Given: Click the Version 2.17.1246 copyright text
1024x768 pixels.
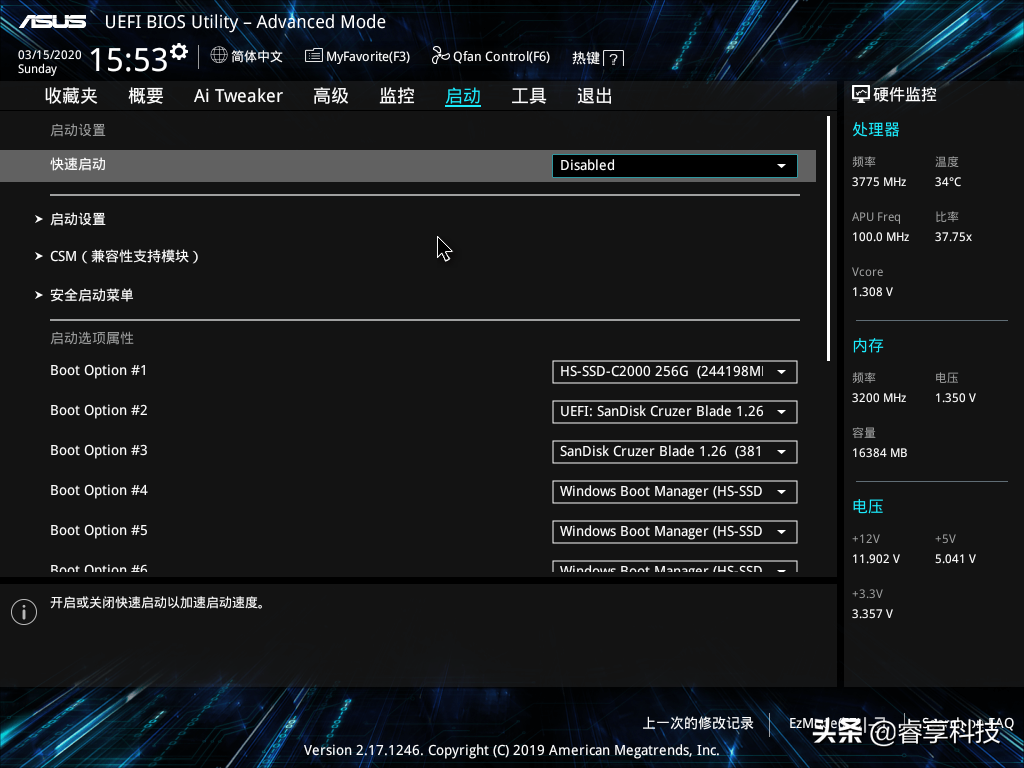Looking at the screenshot, I should pyautogui.click(x=511, y=750).
